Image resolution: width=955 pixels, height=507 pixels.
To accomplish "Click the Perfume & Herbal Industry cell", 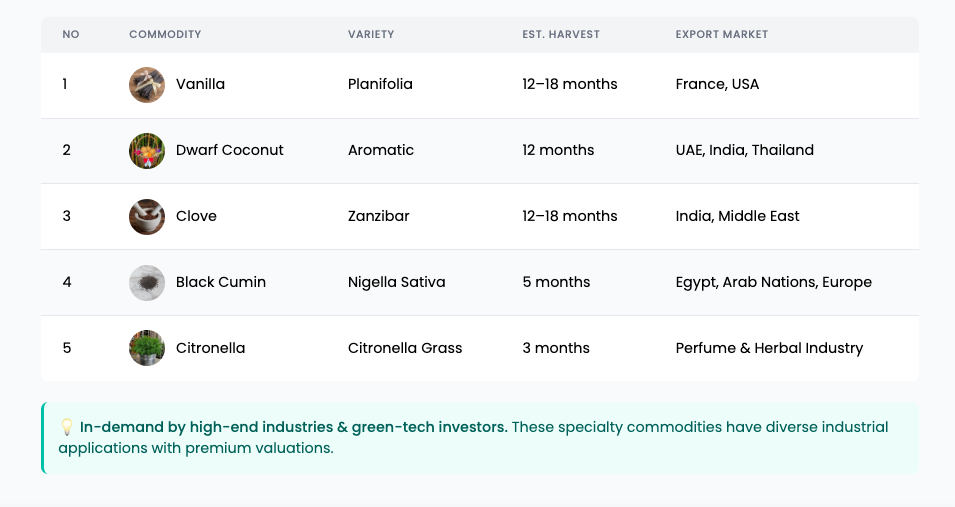I will tap(769, 348).
